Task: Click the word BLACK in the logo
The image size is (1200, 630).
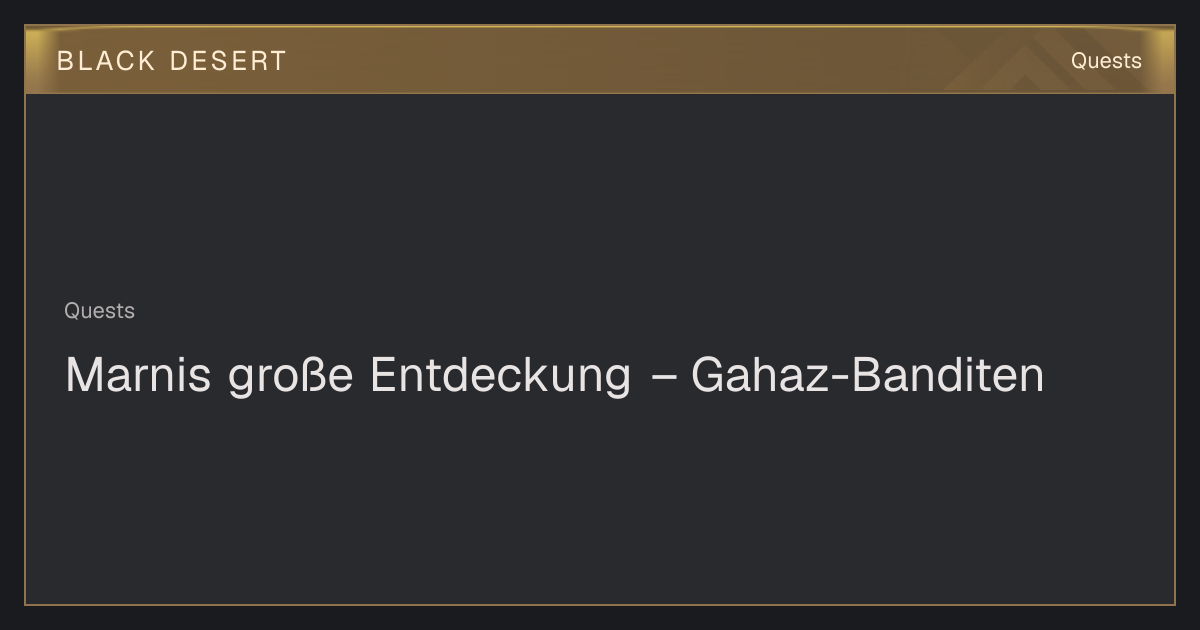Action: [x=106, y=61]
